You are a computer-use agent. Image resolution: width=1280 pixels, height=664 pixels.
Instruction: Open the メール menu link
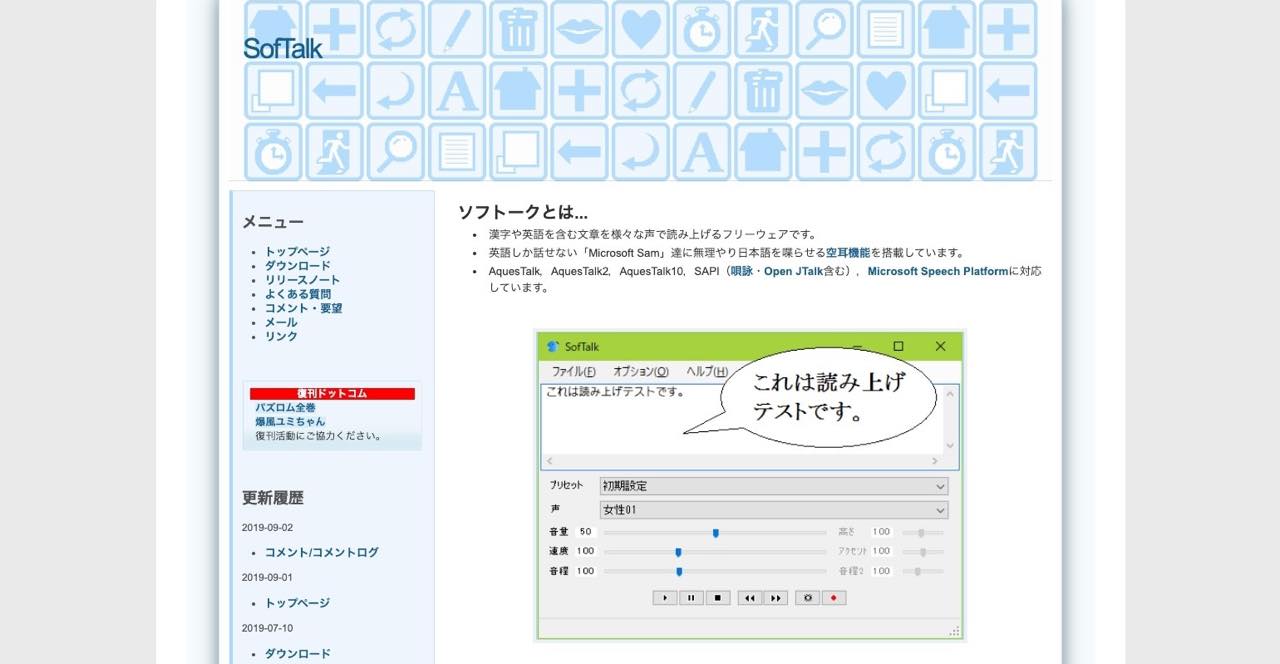(x=281, y=322)
